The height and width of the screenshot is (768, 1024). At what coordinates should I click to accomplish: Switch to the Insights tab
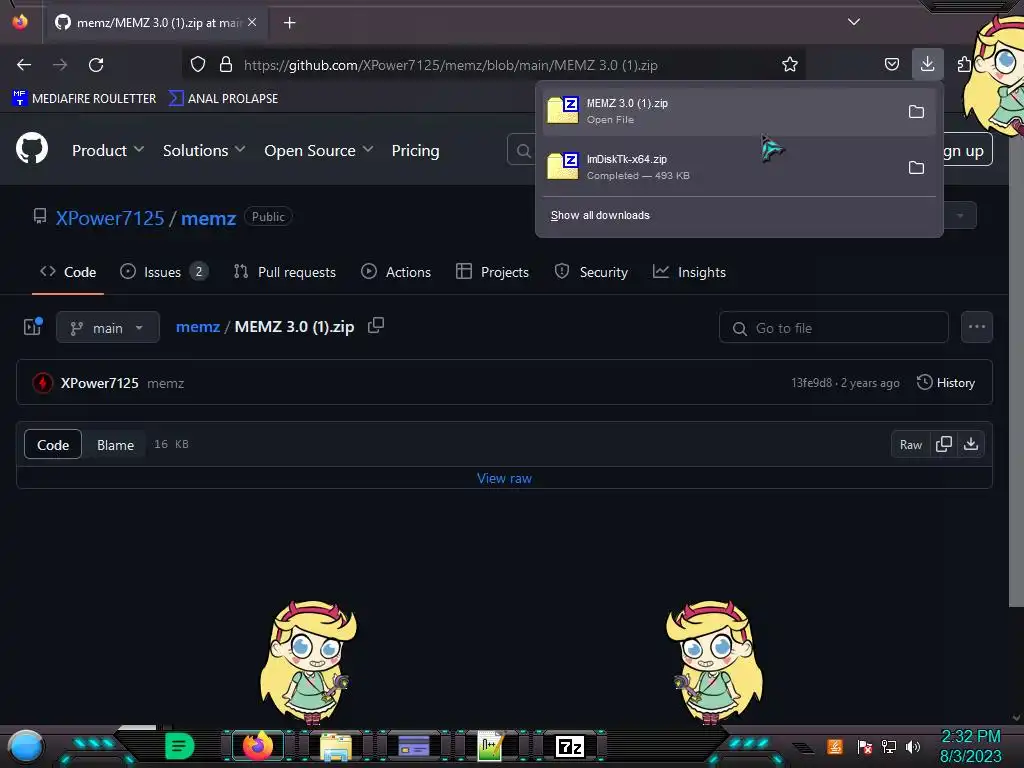point(689,272)
